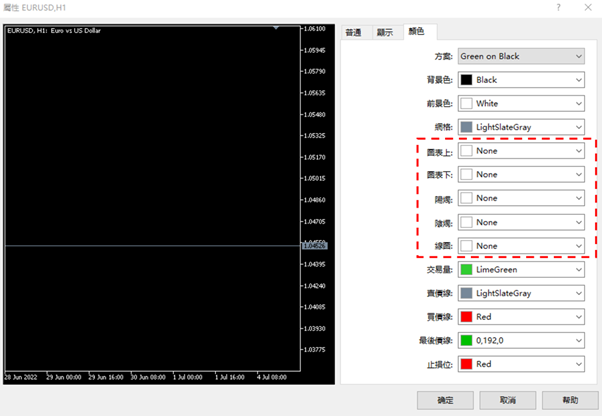Open the 圖表上 color dropdown

click(x=520, y=151)
